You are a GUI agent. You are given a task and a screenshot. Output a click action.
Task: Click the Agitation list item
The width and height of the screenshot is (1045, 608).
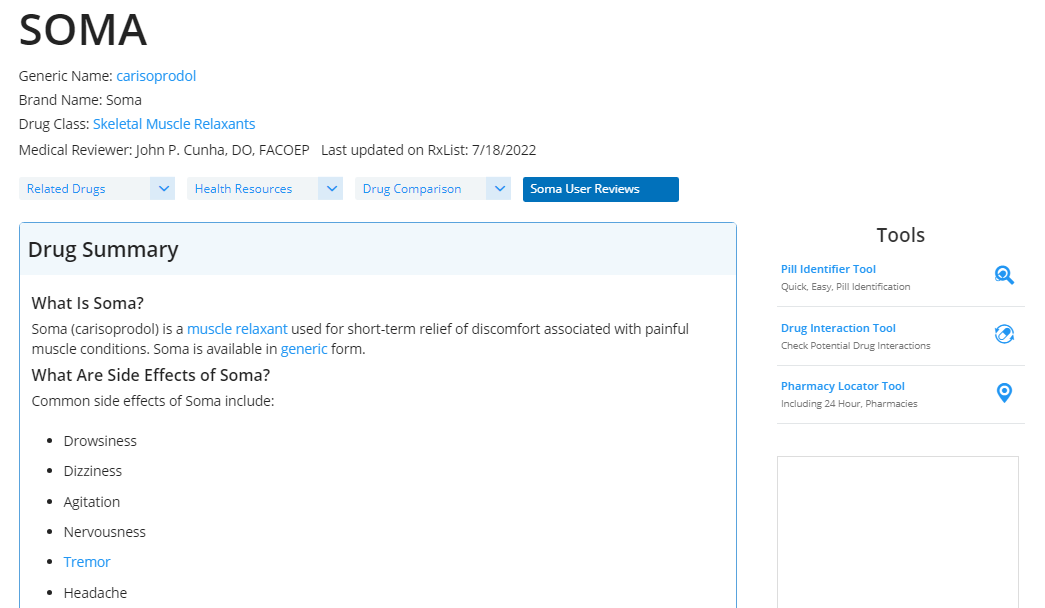[x=92, y=502]
